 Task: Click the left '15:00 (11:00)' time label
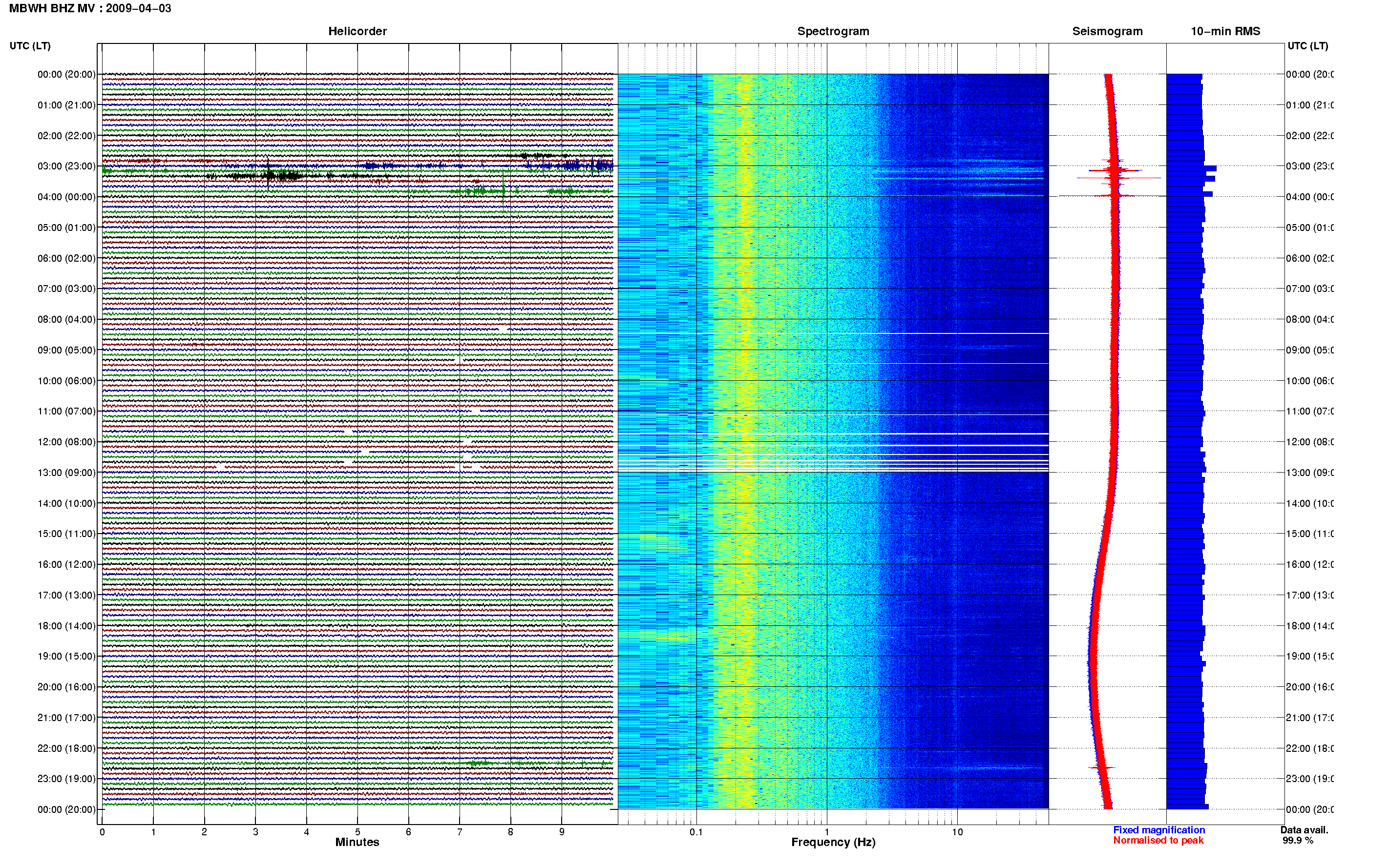click(x=66, y=534)
